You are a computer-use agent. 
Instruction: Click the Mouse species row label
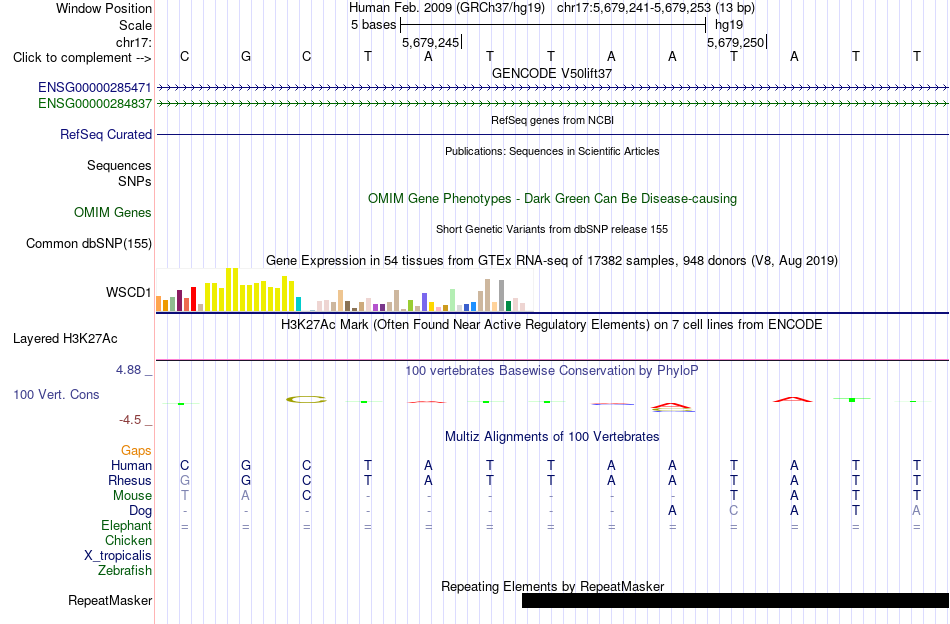click(132, 496)
